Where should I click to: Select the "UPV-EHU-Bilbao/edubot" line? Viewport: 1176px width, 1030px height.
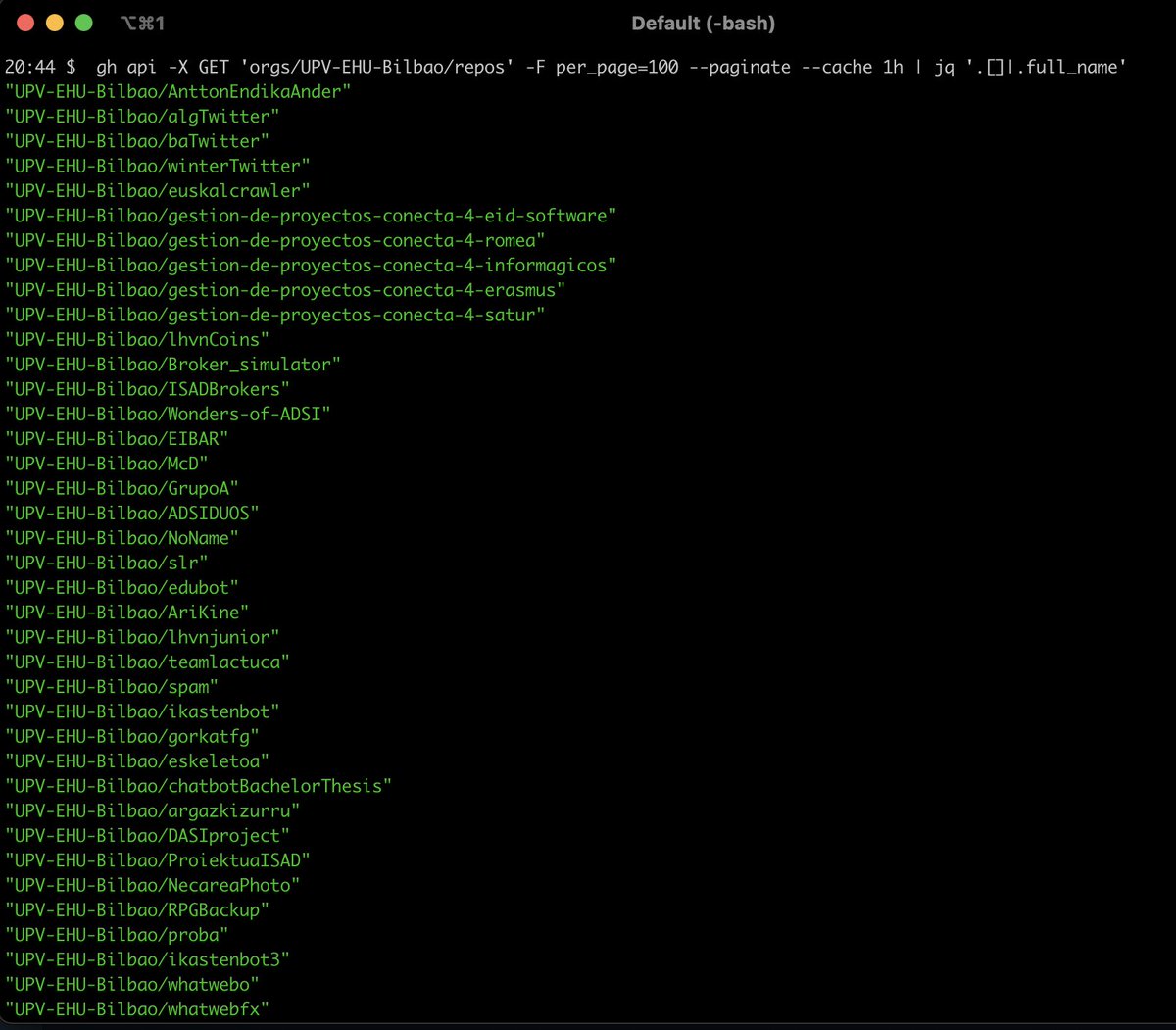(x=122, y=588)
